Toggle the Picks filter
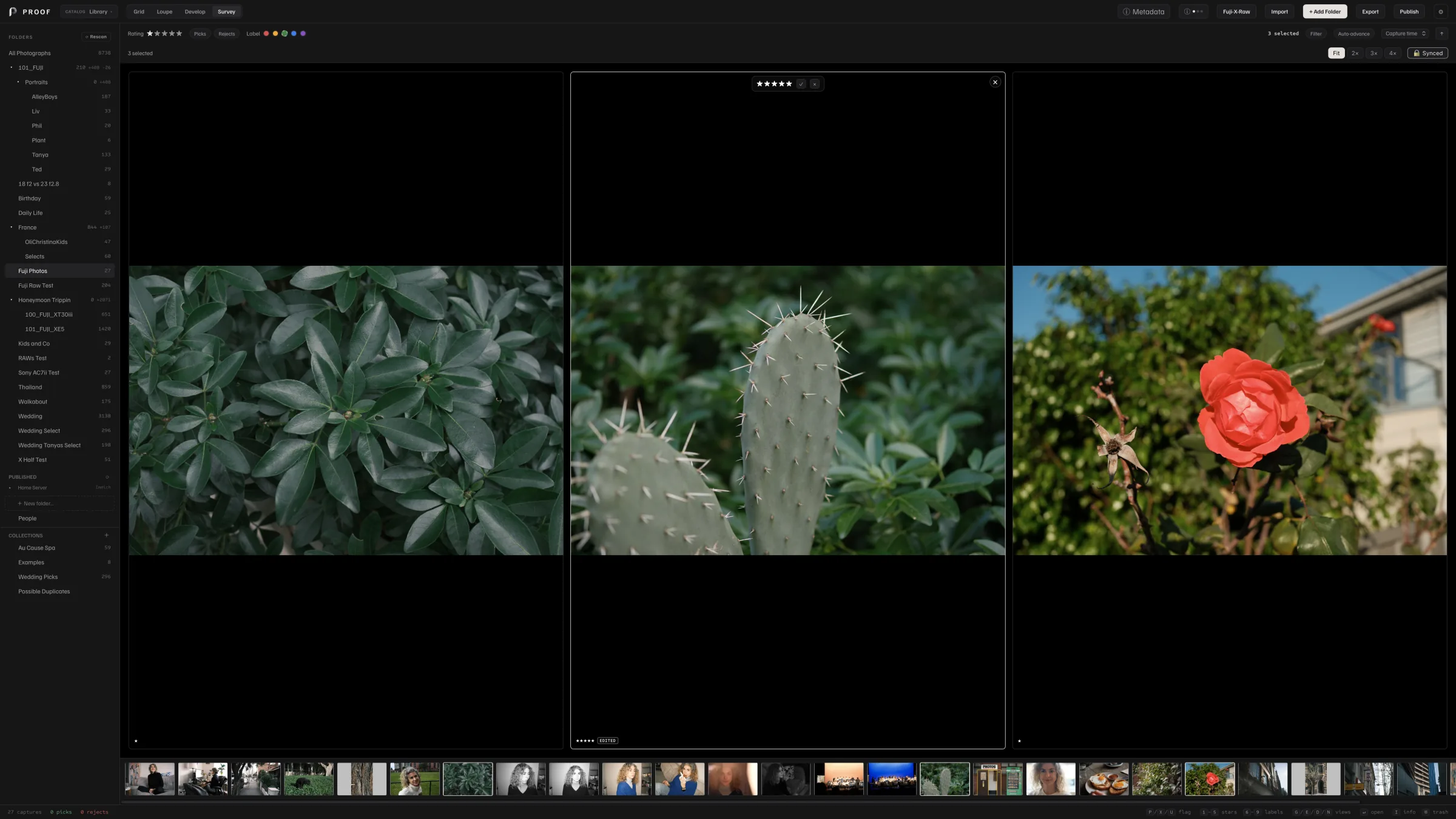 click(x=200, y=33)
